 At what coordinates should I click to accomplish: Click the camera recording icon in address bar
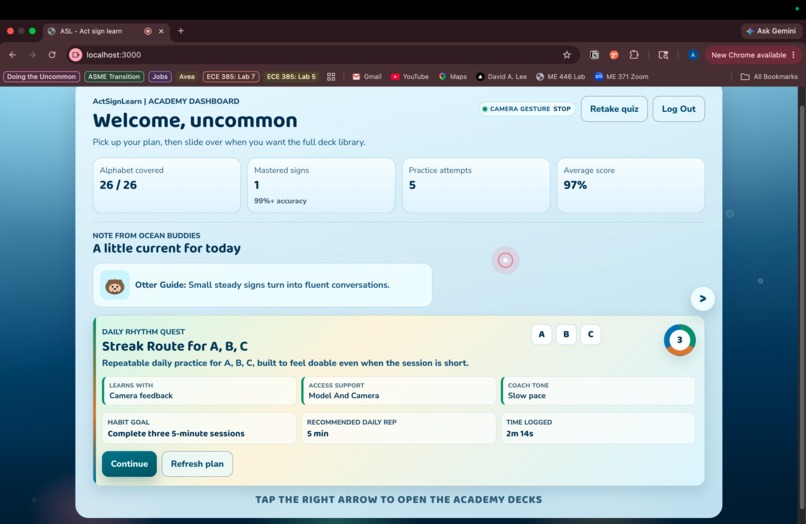pyautogui.click(x=76, y=55)
